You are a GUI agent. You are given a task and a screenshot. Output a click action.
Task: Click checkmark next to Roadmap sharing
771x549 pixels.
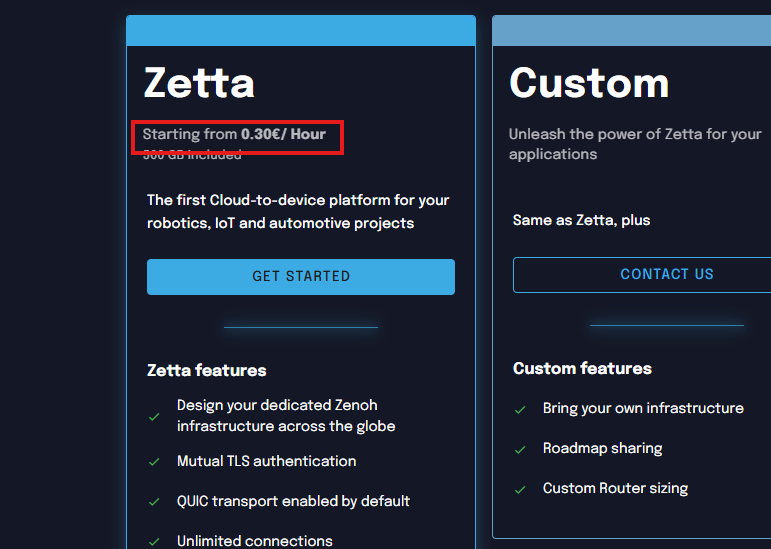click(x=520, y=449)
